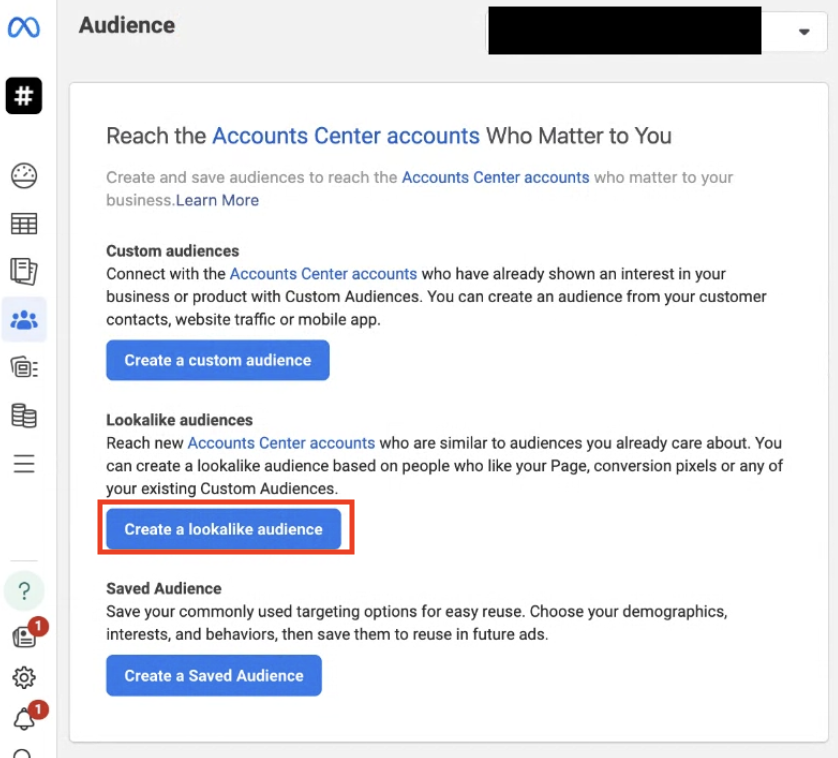Click the Meta logo in the sidebar
The height and width of the screenshot is (758, 838).
(x=24, y=28)
